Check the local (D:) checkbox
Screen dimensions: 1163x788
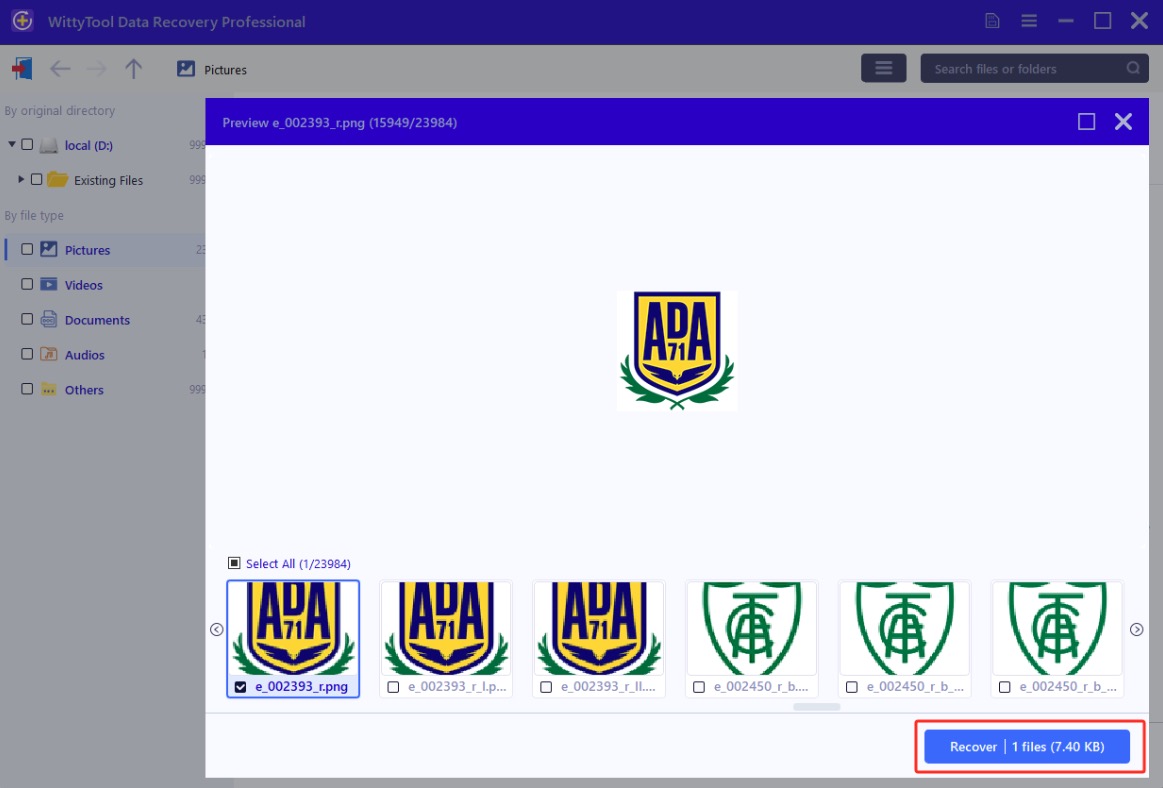(x=27, y=145)
